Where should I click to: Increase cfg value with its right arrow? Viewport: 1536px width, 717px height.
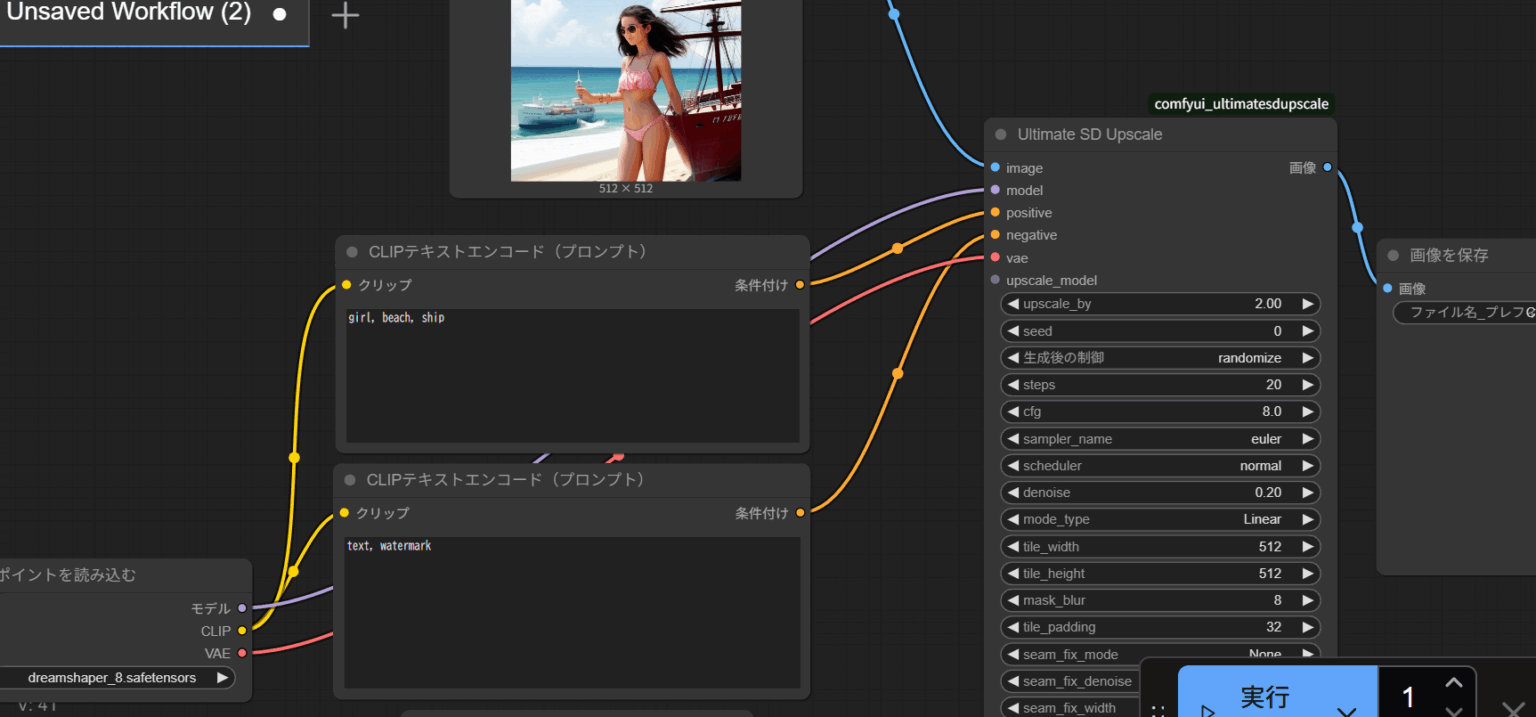[1308, 411]
